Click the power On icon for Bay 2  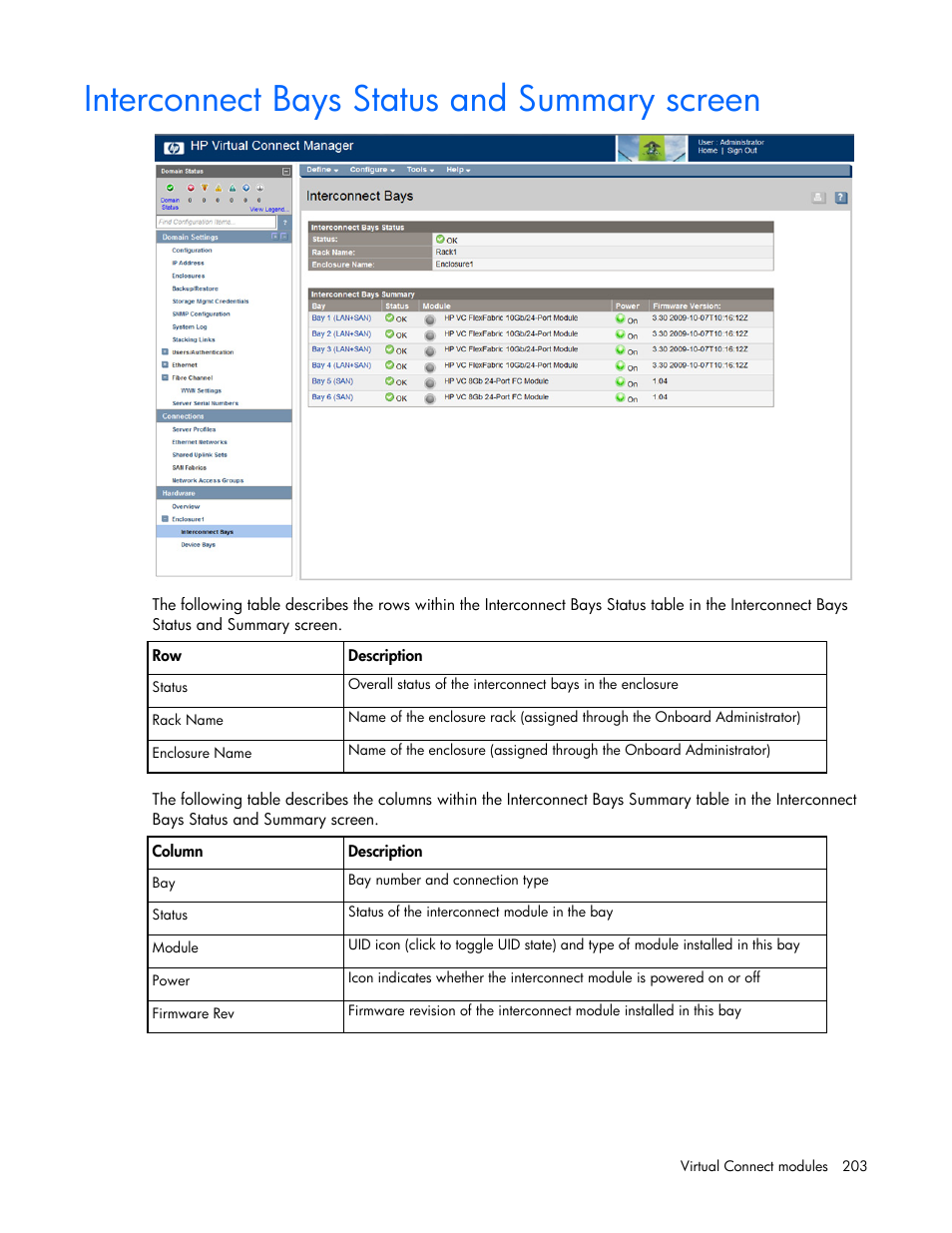pyautogui.click(x=620, y=335)
